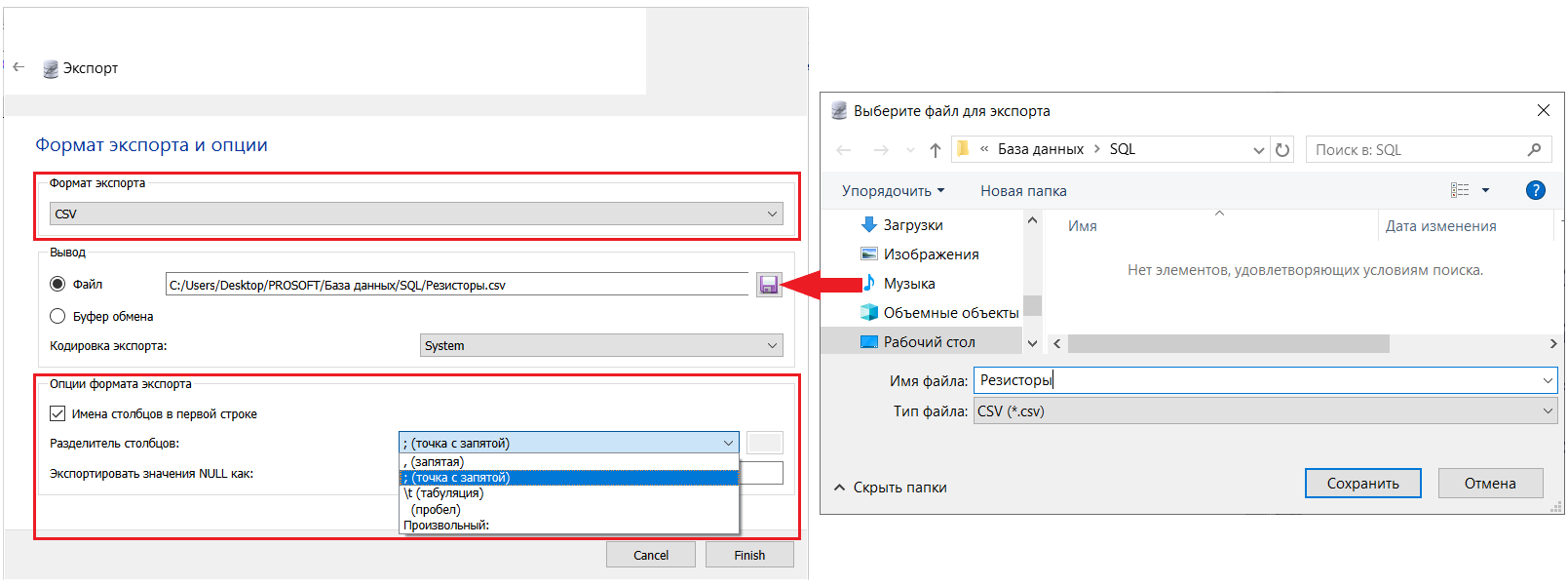Sort by the Дата изменения column header
Image resolution: width=1568 pixels, height=586 pixels.
[1441, 225]
